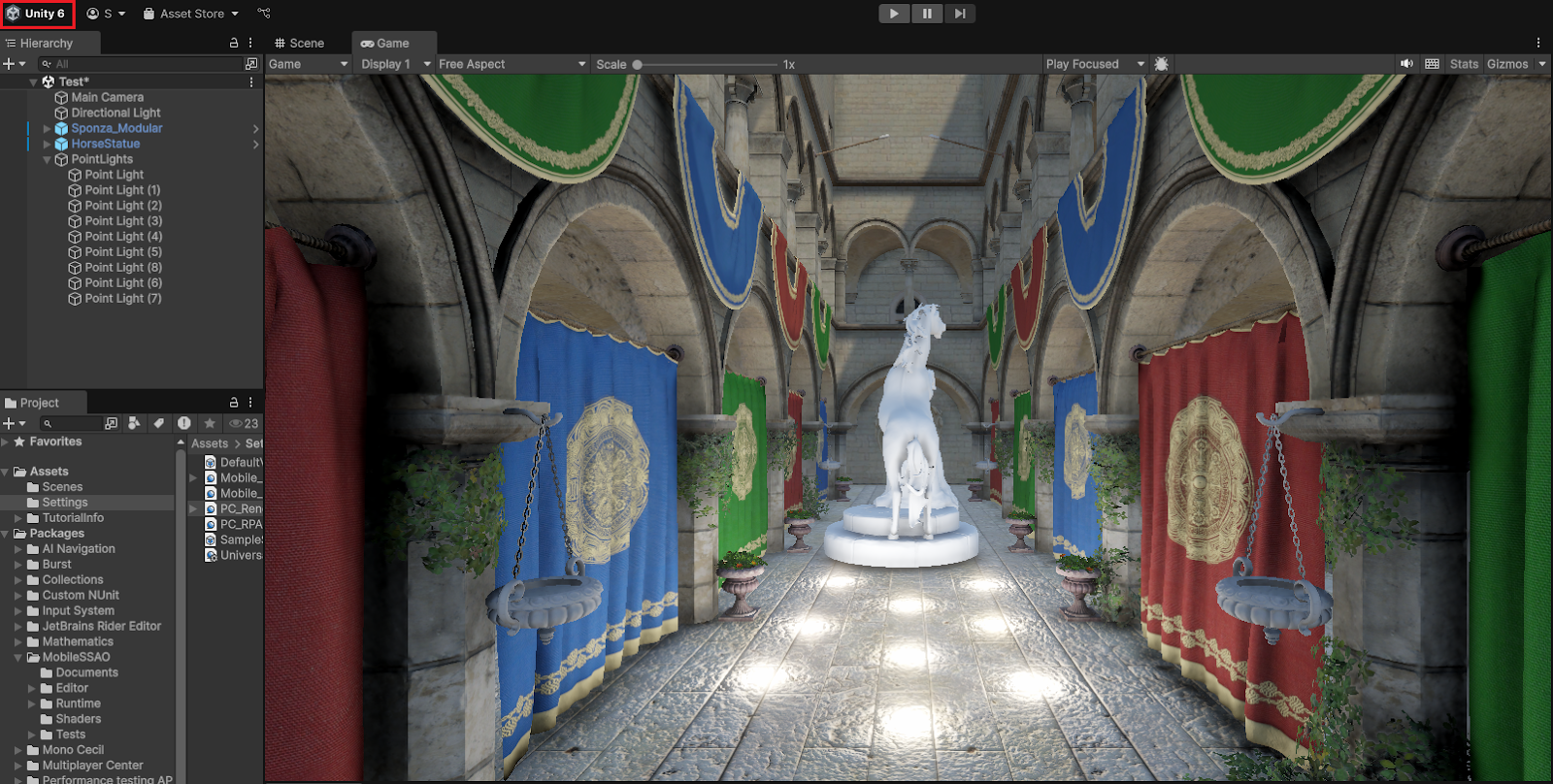Select the Scenes folder
The width and height of the screenshot is (1553, 784).
[x=62, y=487]
